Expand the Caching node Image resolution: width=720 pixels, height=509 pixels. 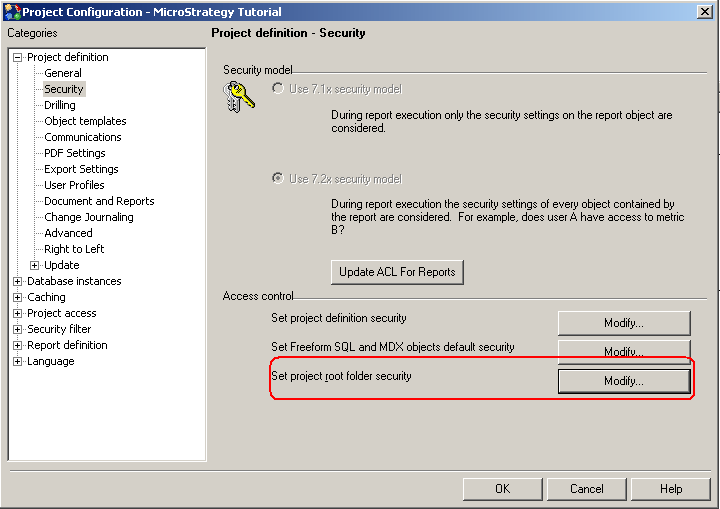point(17,297)
